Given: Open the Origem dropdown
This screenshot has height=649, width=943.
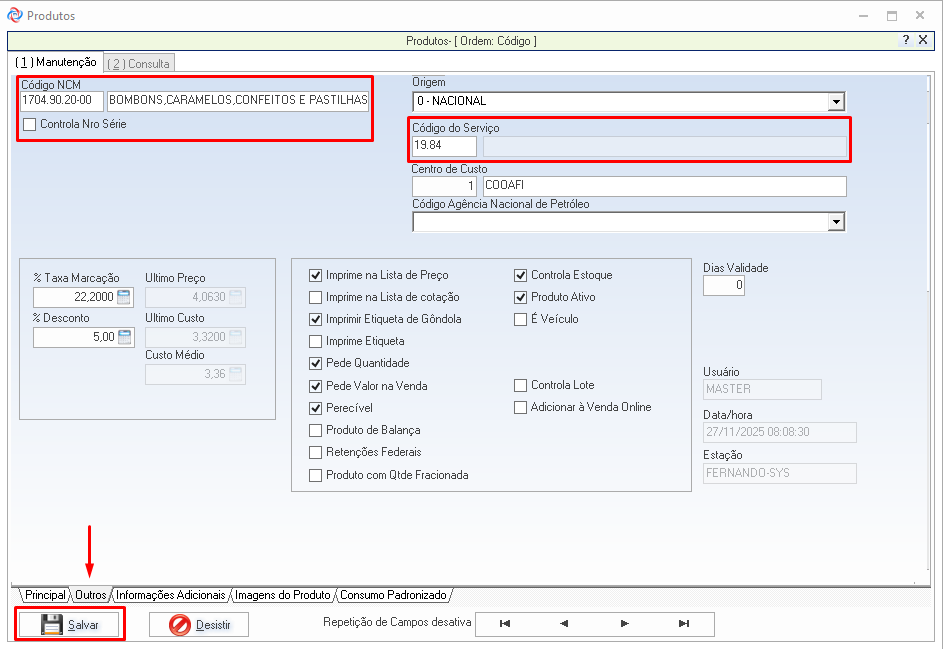Looking at the screenshot, I should pos(836,101).
